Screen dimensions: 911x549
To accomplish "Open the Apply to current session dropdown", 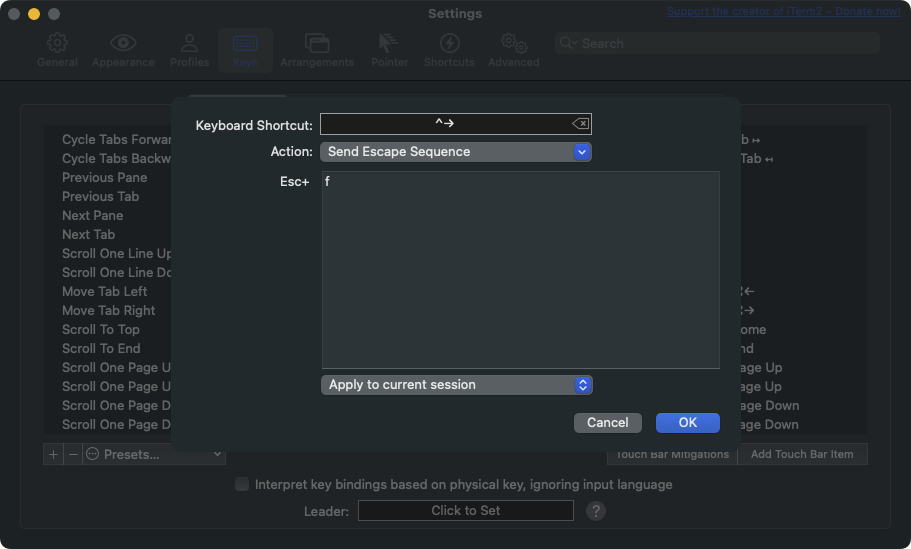I will (457, 385).
